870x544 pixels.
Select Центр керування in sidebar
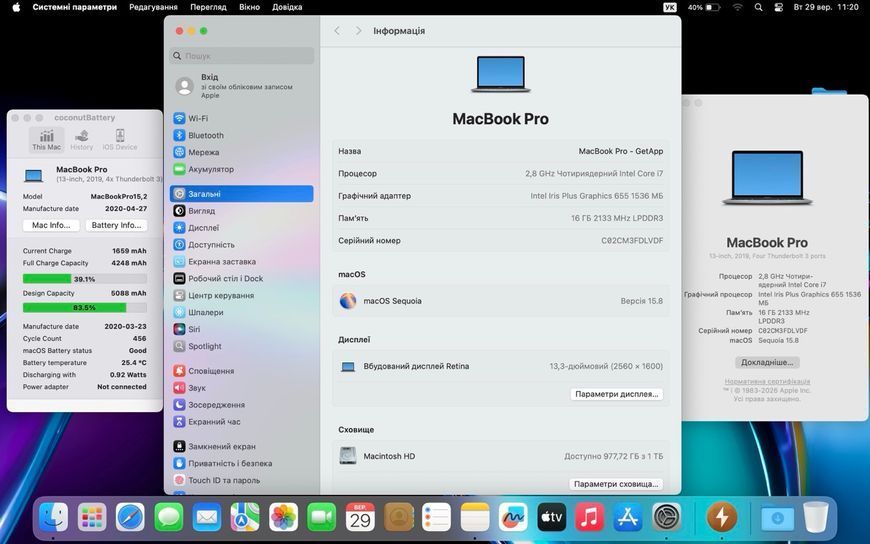(x=241, y=295)
